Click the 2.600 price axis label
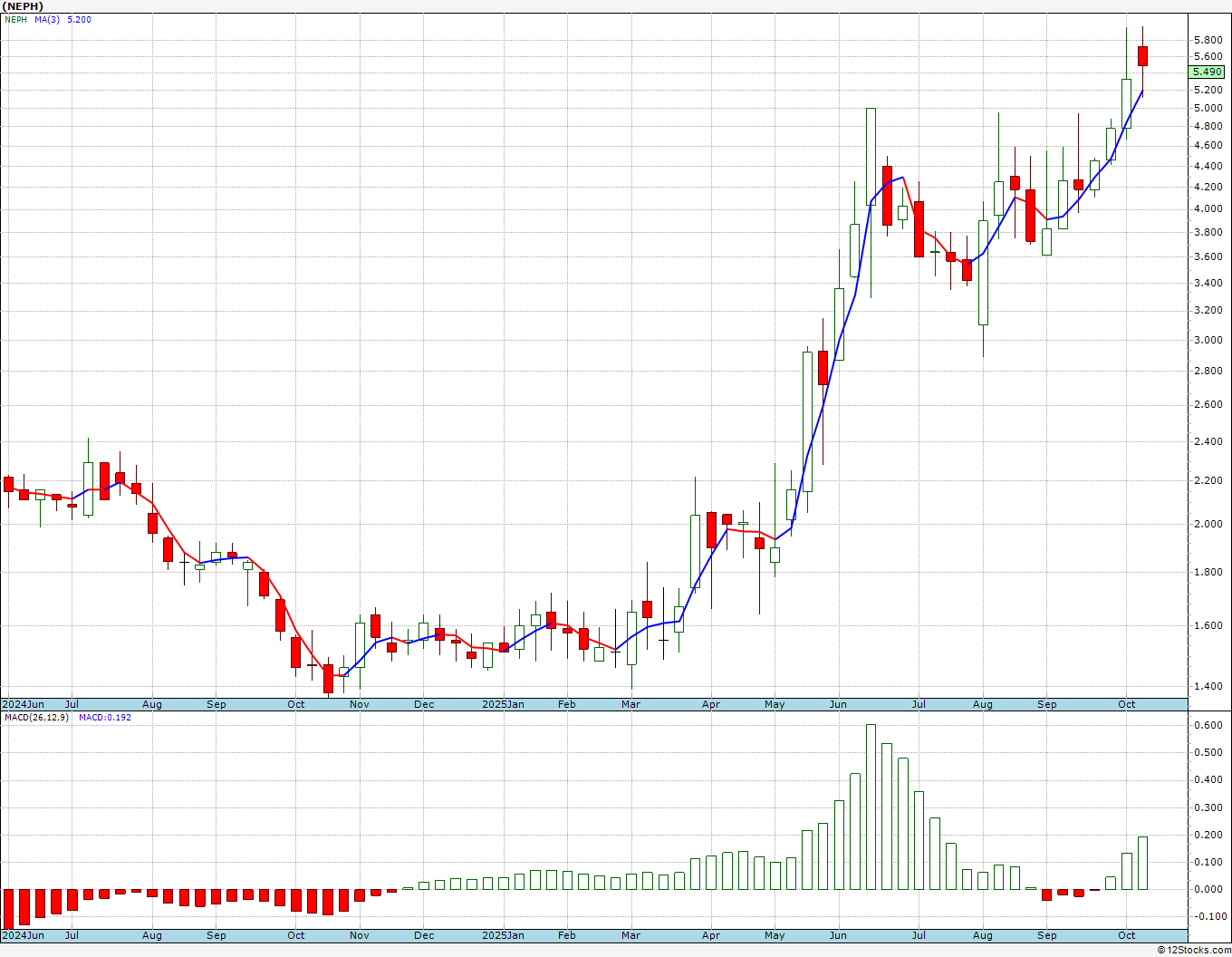Viewport: 1232px width, 957px height. coord(1208,404)
